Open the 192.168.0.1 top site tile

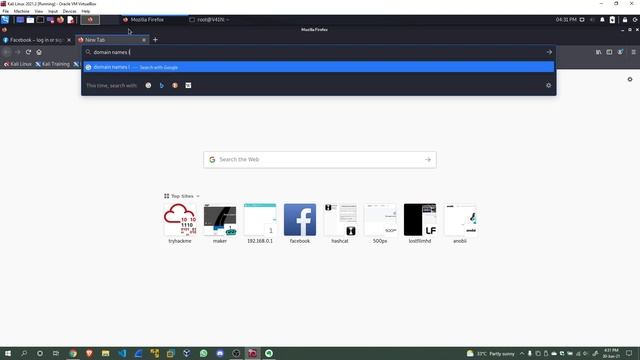260,224
